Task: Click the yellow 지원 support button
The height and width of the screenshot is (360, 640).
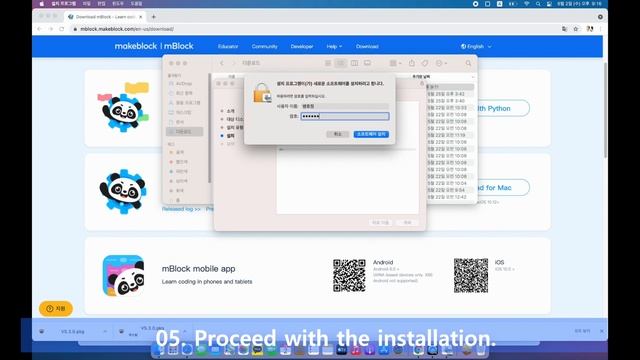Action: 56,309
